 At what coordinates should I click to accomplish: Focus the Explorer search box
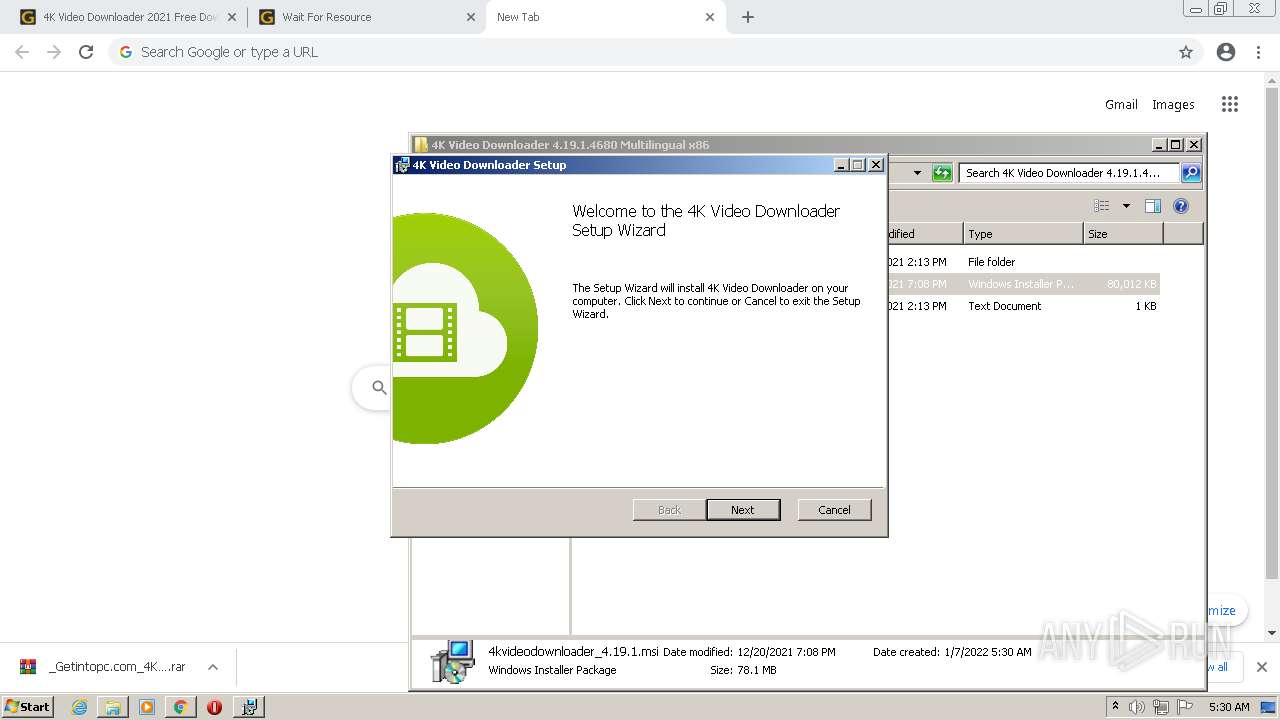tap(1068, 173)
